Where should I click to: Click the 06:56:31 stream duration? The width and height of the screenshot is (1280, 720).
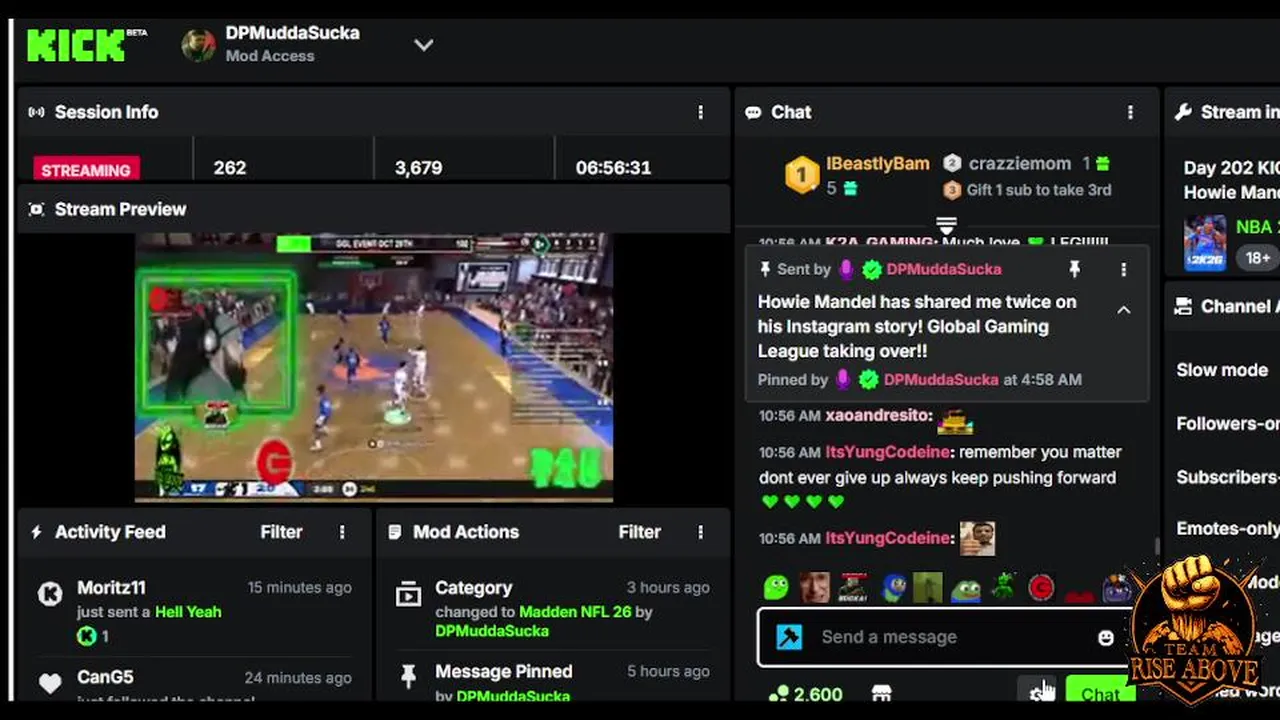pos(613,168)
